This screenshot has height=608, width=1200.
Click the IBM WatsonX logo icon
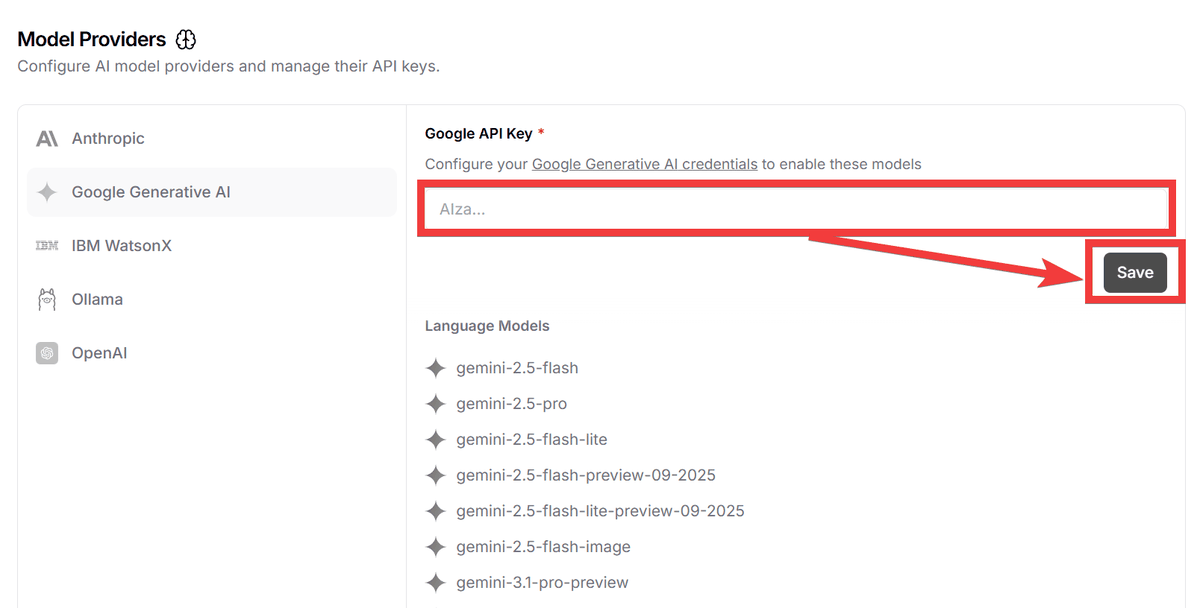tap(47, 246)
